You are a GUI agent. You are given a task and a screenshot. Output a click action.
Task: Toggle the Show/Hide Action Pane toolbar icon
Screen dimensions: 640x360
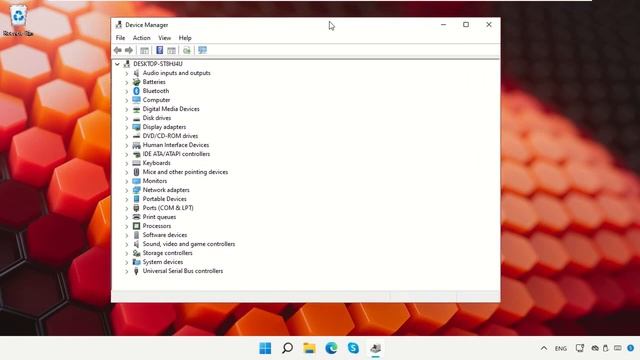(171, 50)
